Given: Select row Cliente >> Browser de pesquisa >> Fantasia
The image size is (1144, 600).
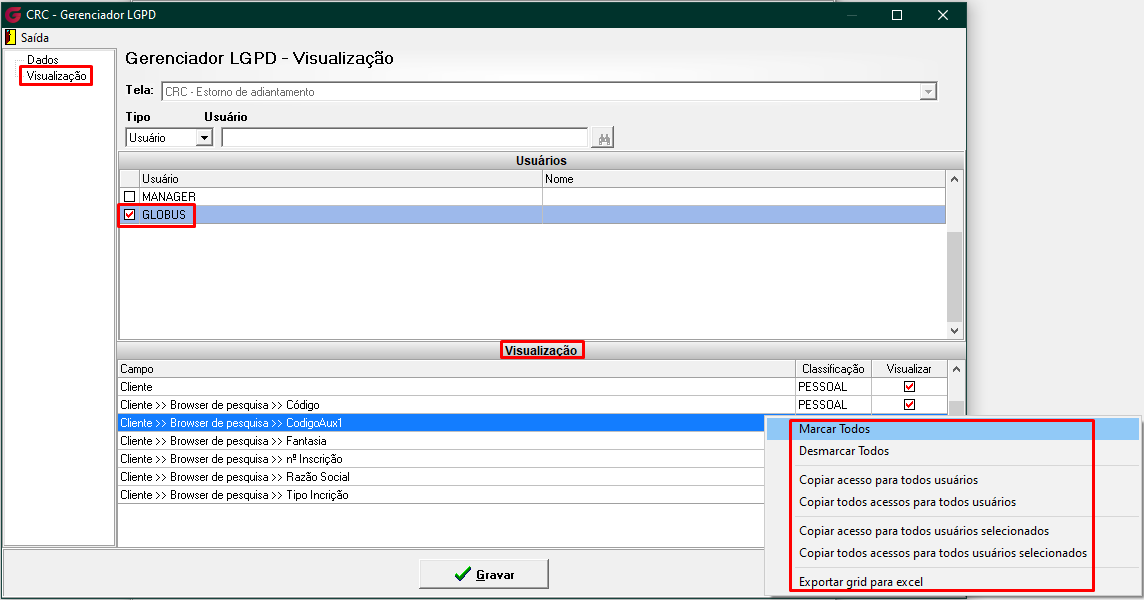Looking at the screenshot, I should coord(441,441).
